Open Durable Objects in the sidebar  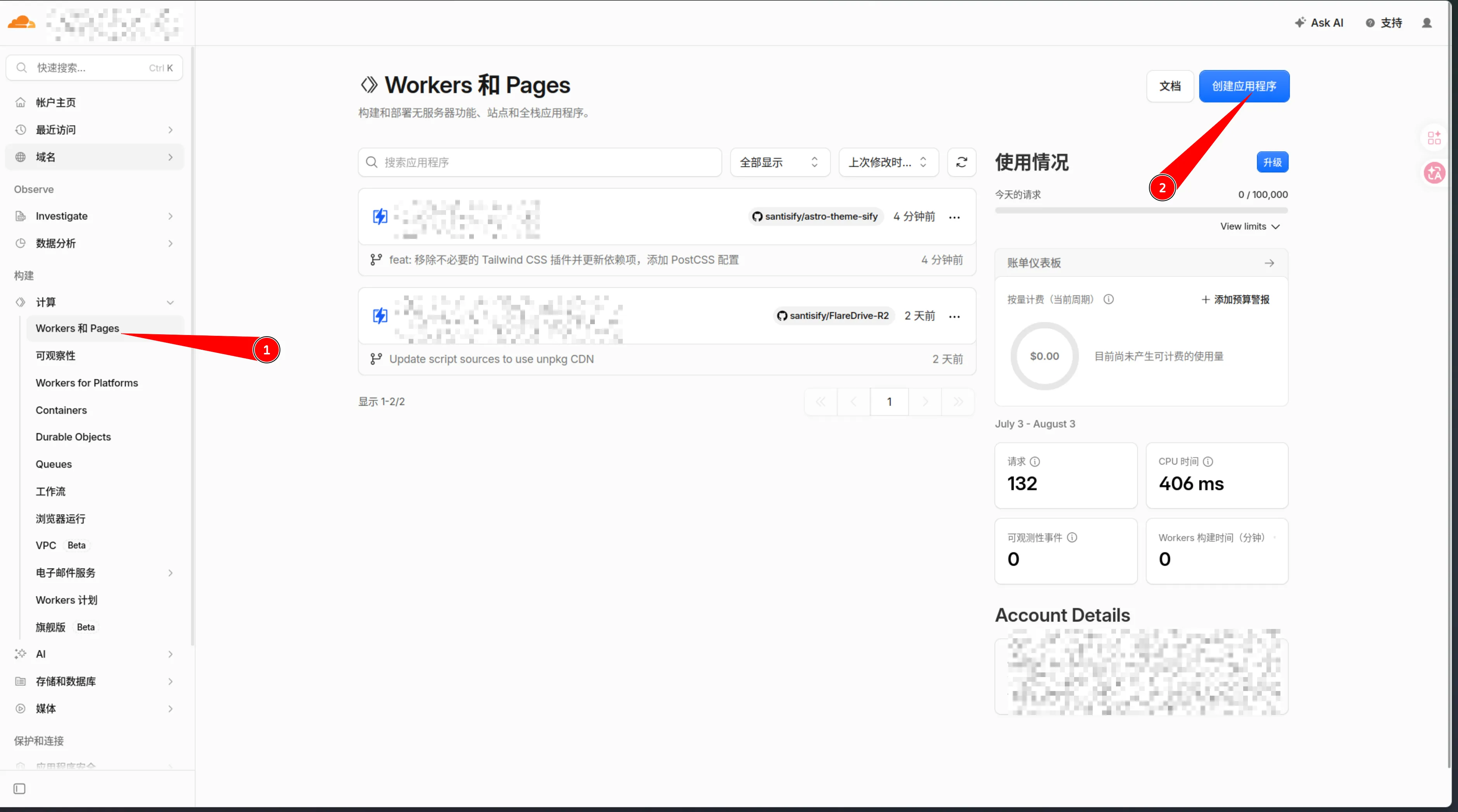point(73,437)
